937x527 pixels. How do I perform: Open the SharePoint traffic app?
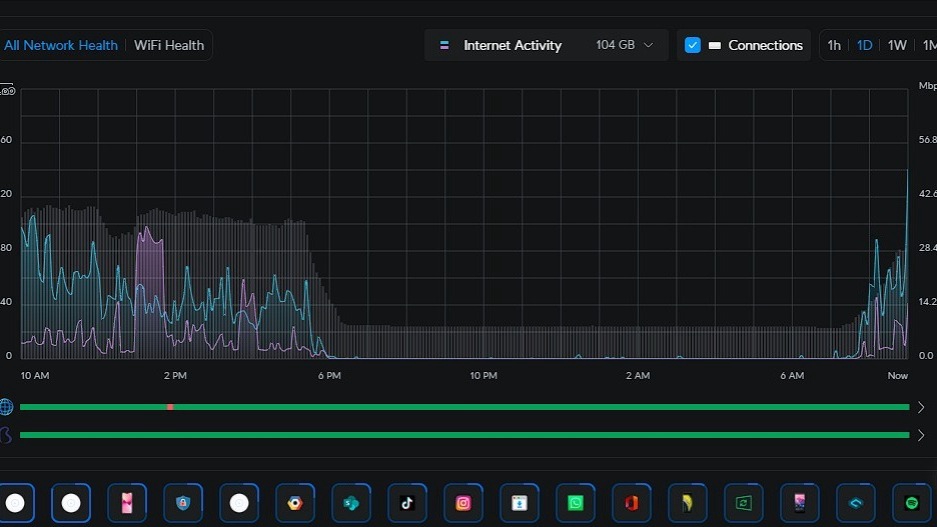(x=351, y=503)
